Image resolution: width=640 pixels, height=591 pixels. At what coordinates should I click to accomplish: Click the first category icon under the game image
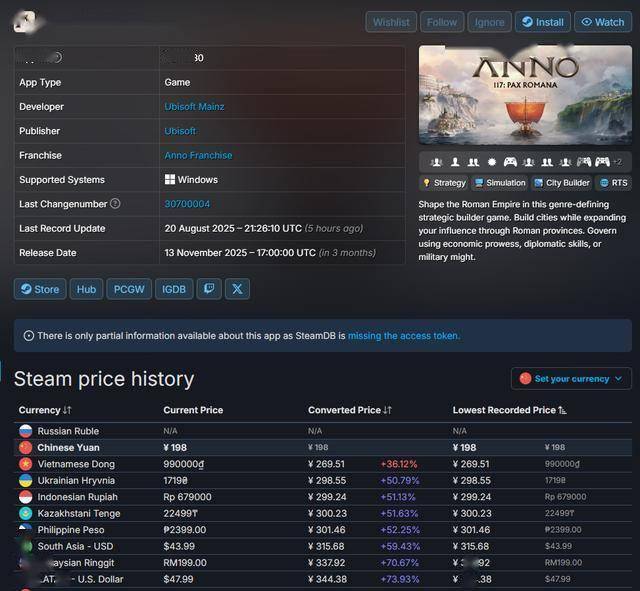[436, 162]
